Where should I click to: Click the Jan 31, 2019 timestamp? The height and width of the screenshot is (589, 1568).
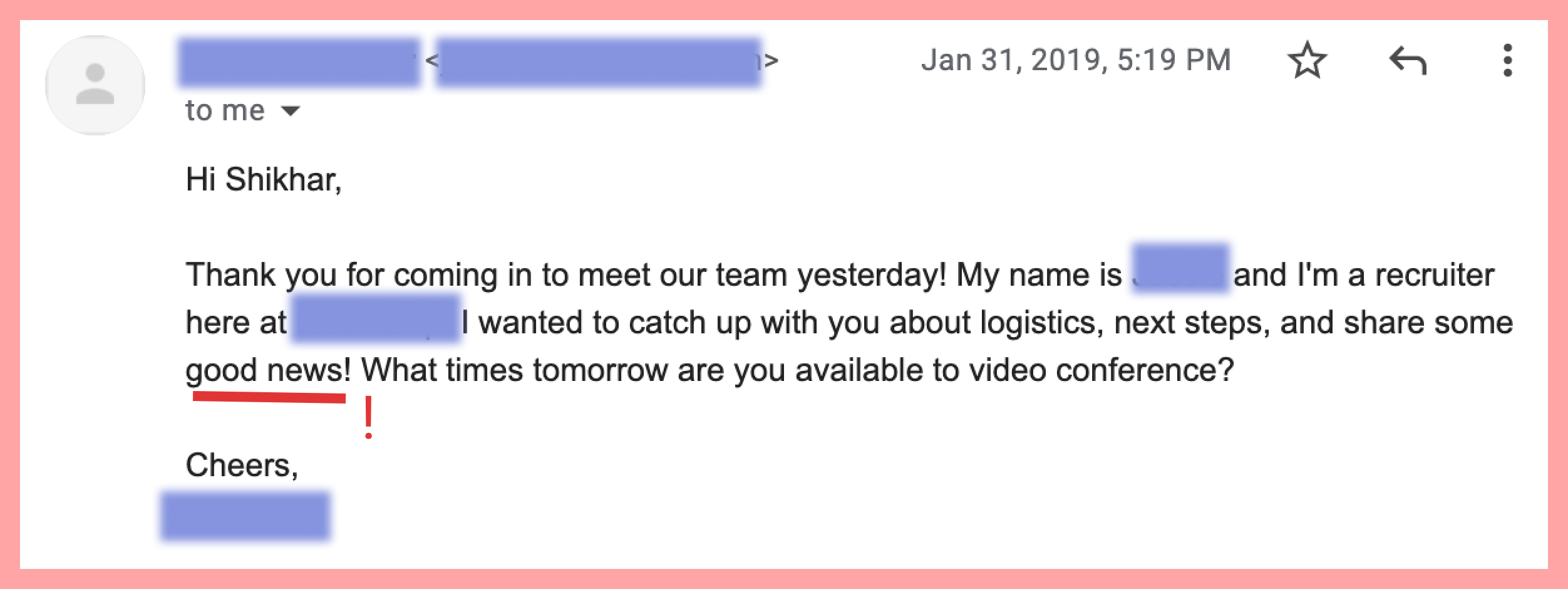click(x=1076, y=60)
